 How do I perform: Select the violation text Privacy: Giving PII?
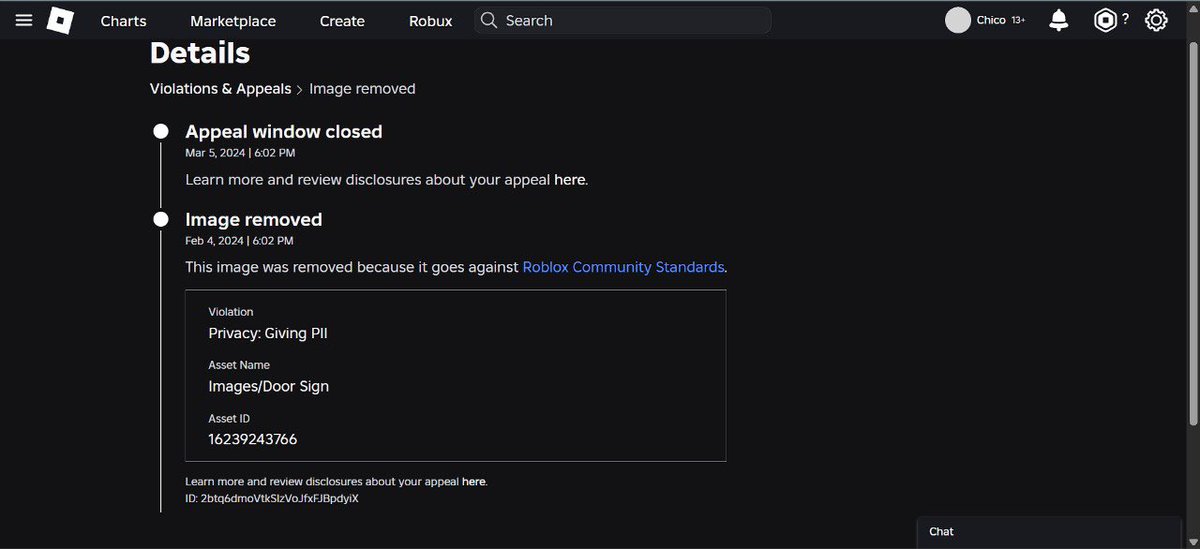point(268,333)
